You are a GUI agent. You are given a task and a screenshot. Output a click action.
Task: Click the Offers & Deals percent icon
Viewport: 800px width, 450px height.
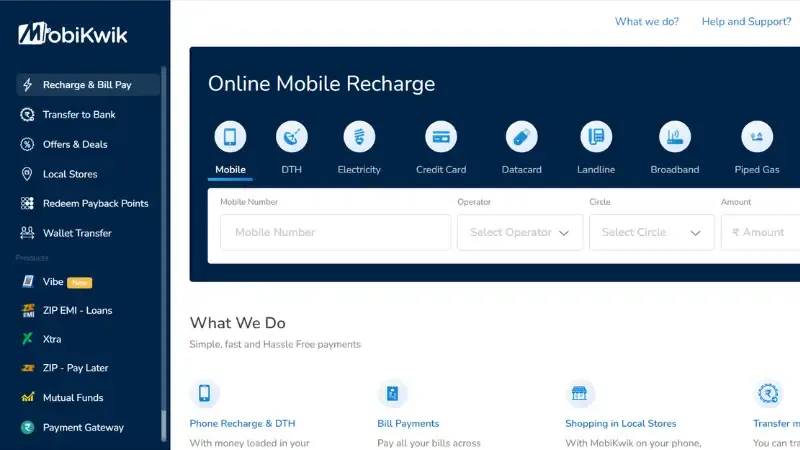(x=27, y=144)
